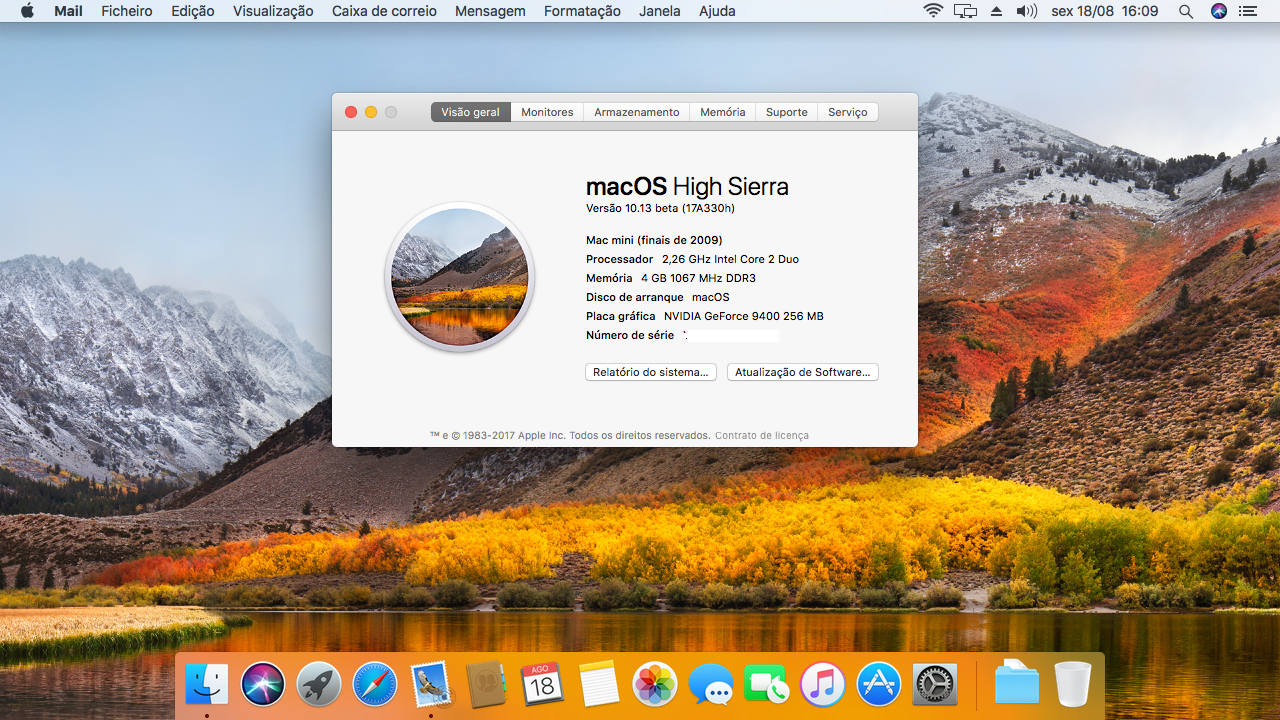This screenshot has height=720, width=1280.
Task: Open Launchpad rocket icon in Dock
Action: [x=319, y=685]
